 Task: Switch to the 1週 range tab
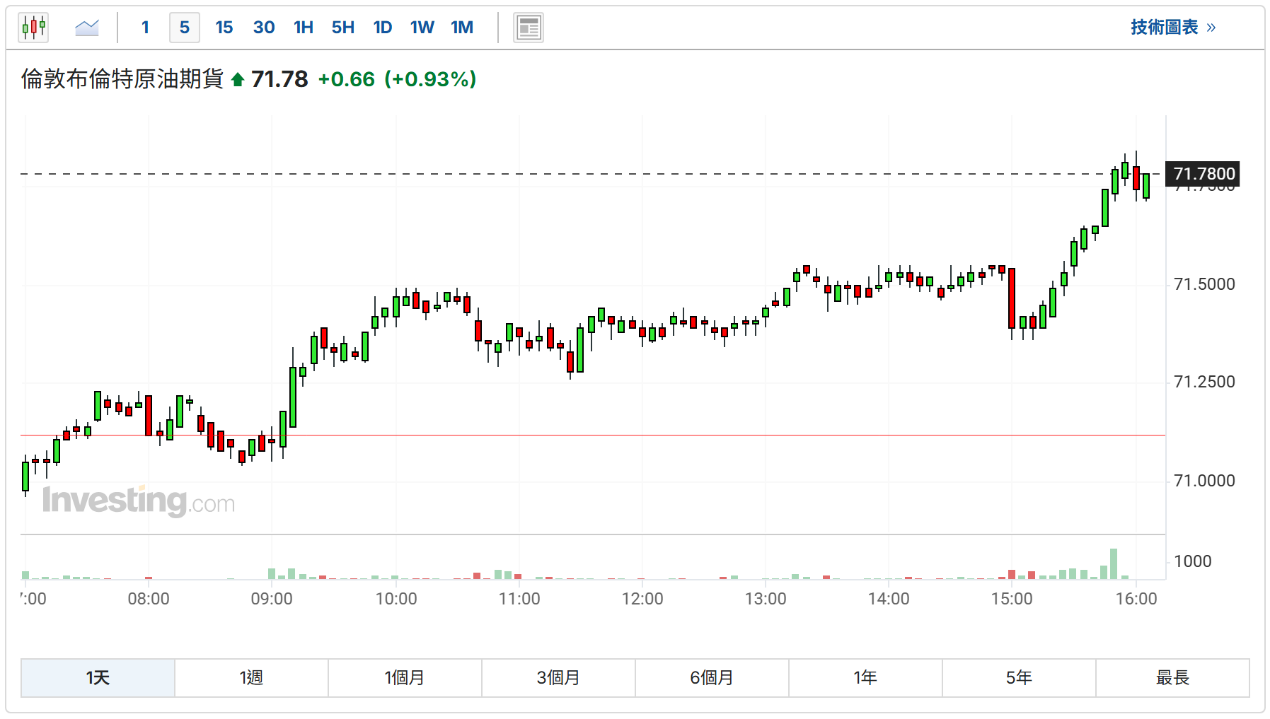coord(251,678)
